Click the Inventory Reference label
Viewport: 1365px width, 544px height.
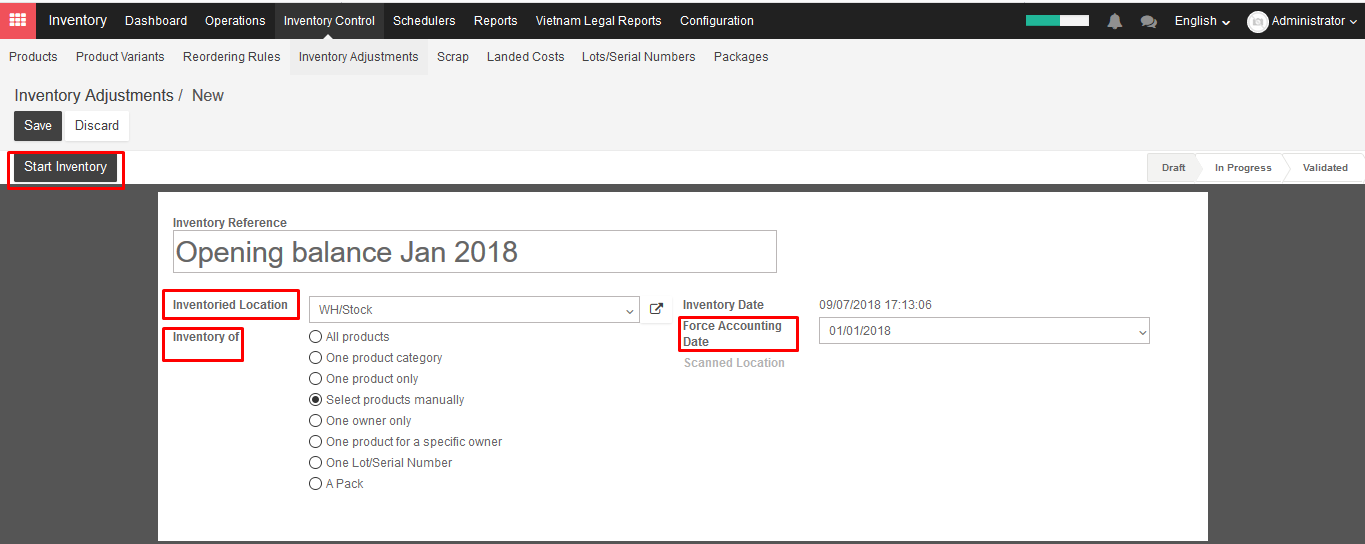pos(230,223)
